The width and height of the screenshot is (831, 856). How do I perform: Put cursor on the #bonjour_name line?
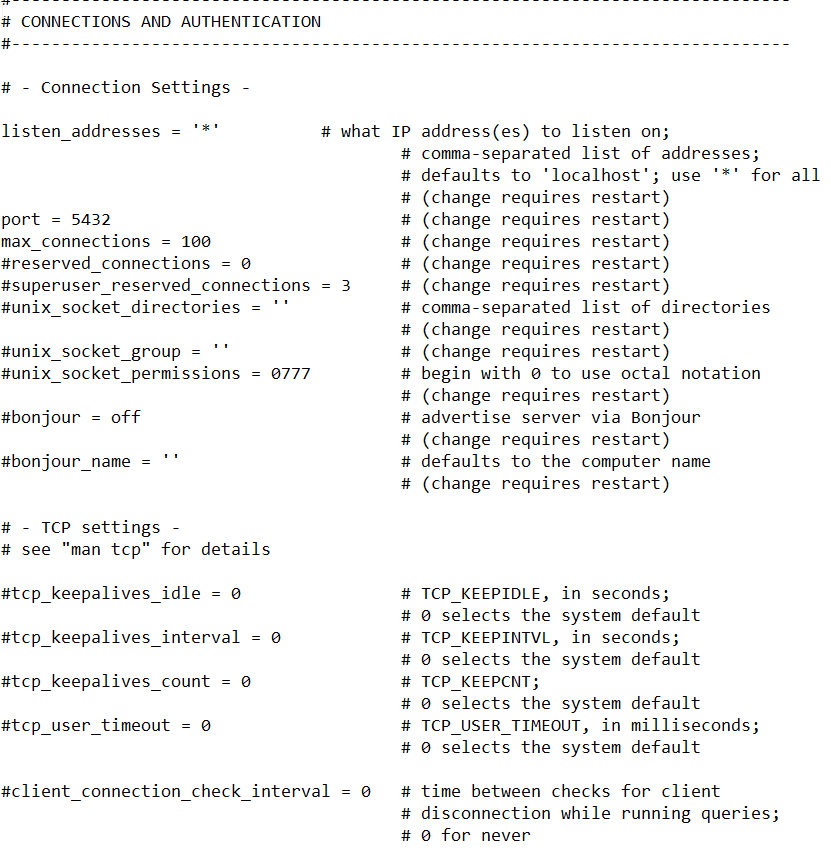tap(91, 461)
